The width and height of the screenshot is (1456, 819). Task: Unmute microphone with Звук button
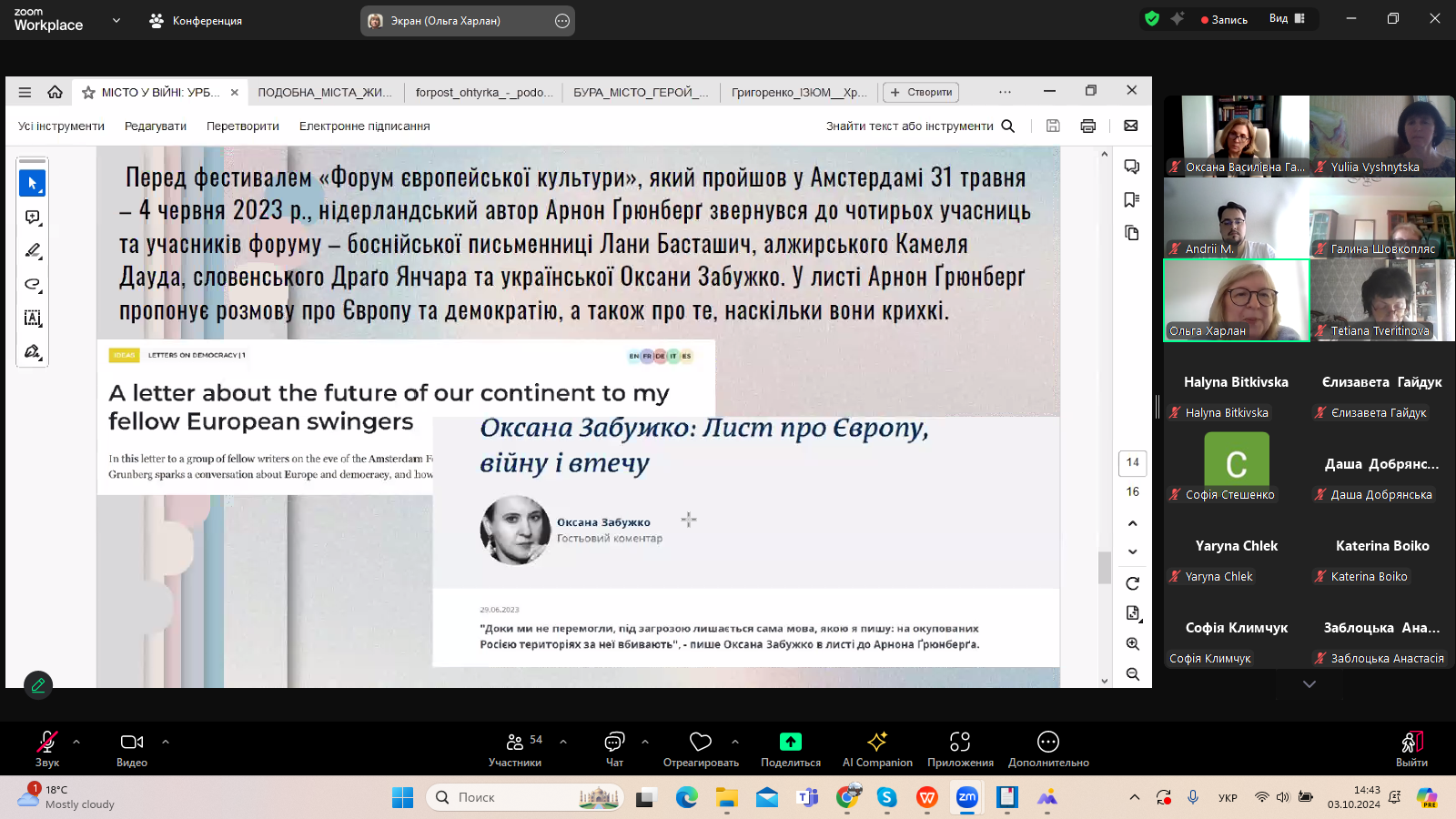point(46,749)
